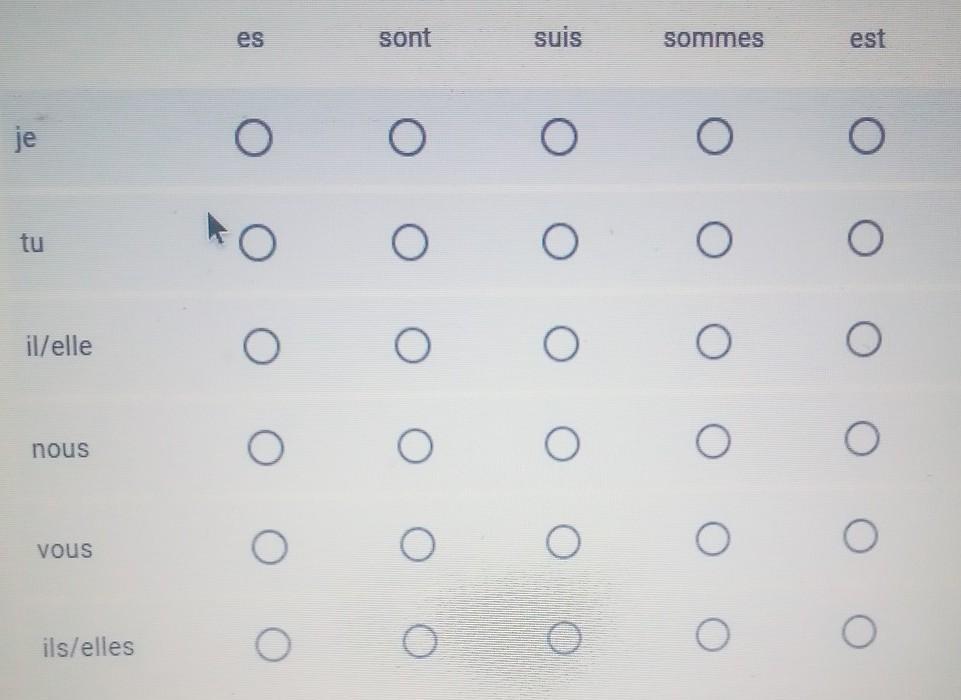Pick "sommes" for the vous row
The height and width of the screenshot is (700, 961).
[x=713, y=539]
